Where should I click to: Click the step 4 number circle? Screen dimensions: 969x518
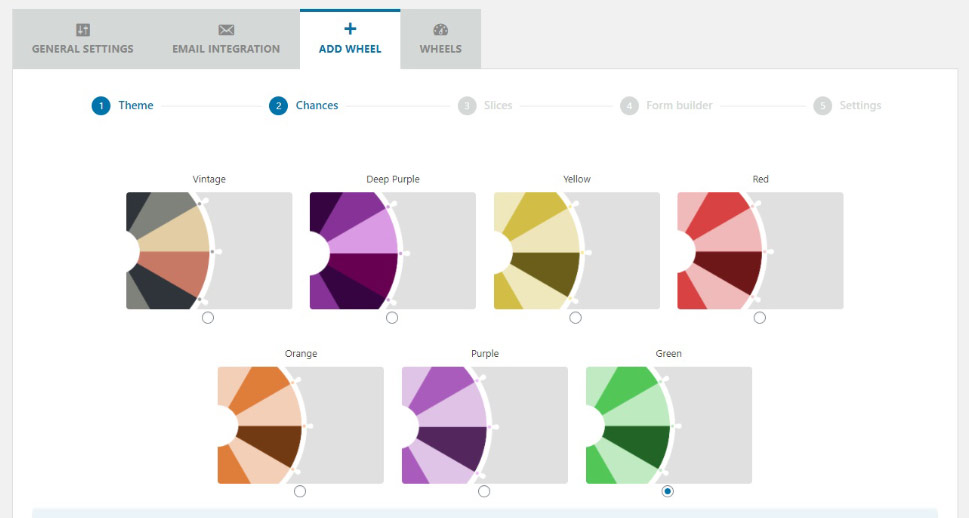pyautogui.click(x=629, y=106)
